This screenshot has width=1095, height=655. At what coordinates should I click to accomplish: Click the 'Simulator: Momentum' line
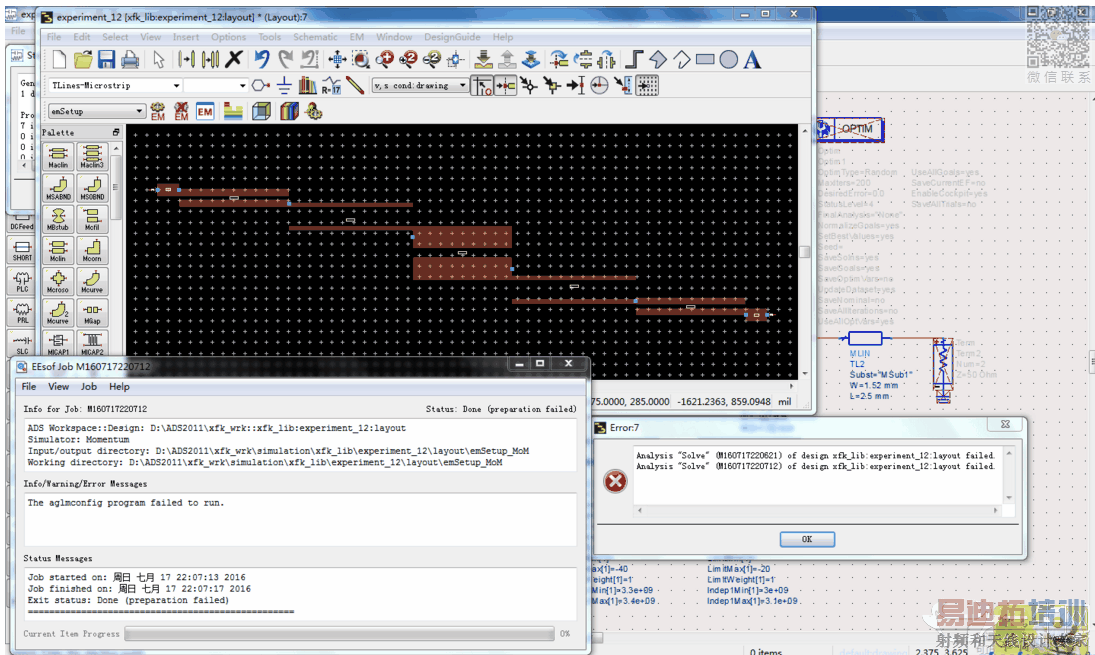click(78, 439)
